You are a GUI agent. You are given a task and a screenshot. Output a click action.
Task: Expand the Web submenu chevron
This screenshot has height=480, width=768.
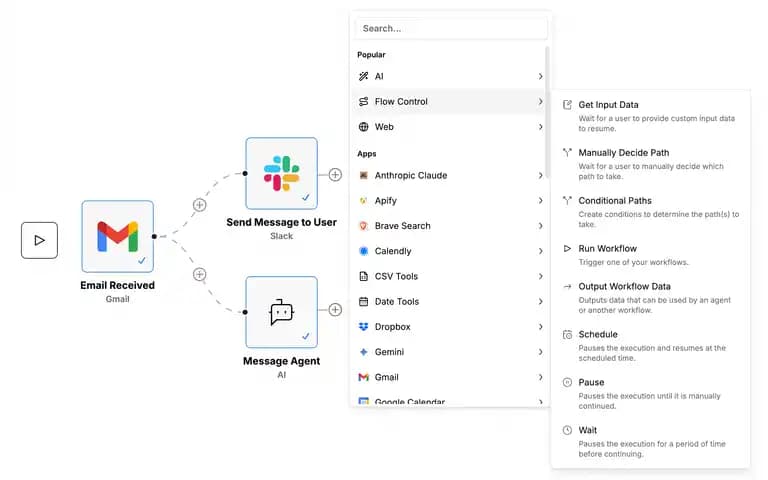tap(540, 127)
